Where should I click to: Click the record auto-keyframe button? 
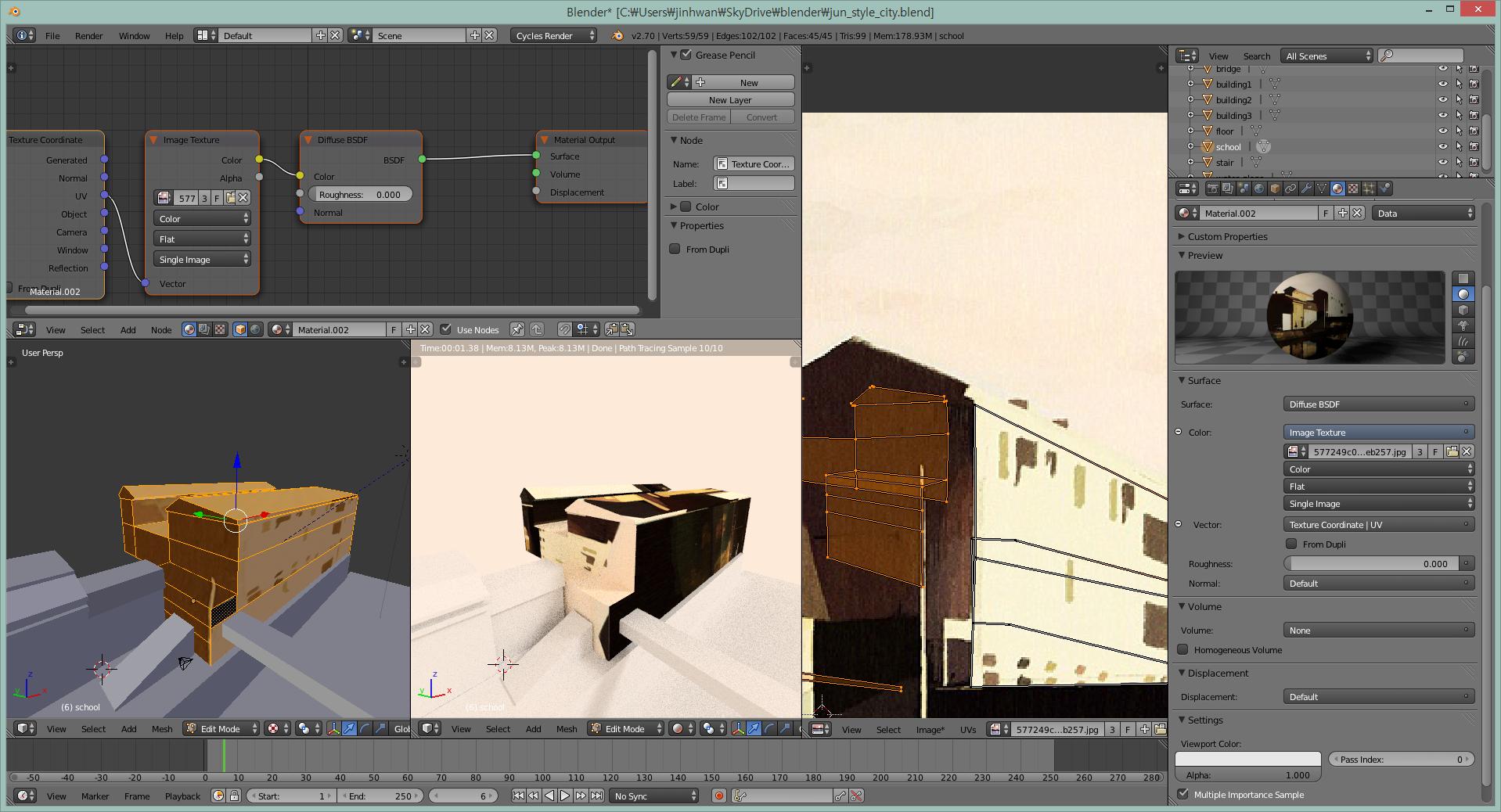(x=719, y=796)
